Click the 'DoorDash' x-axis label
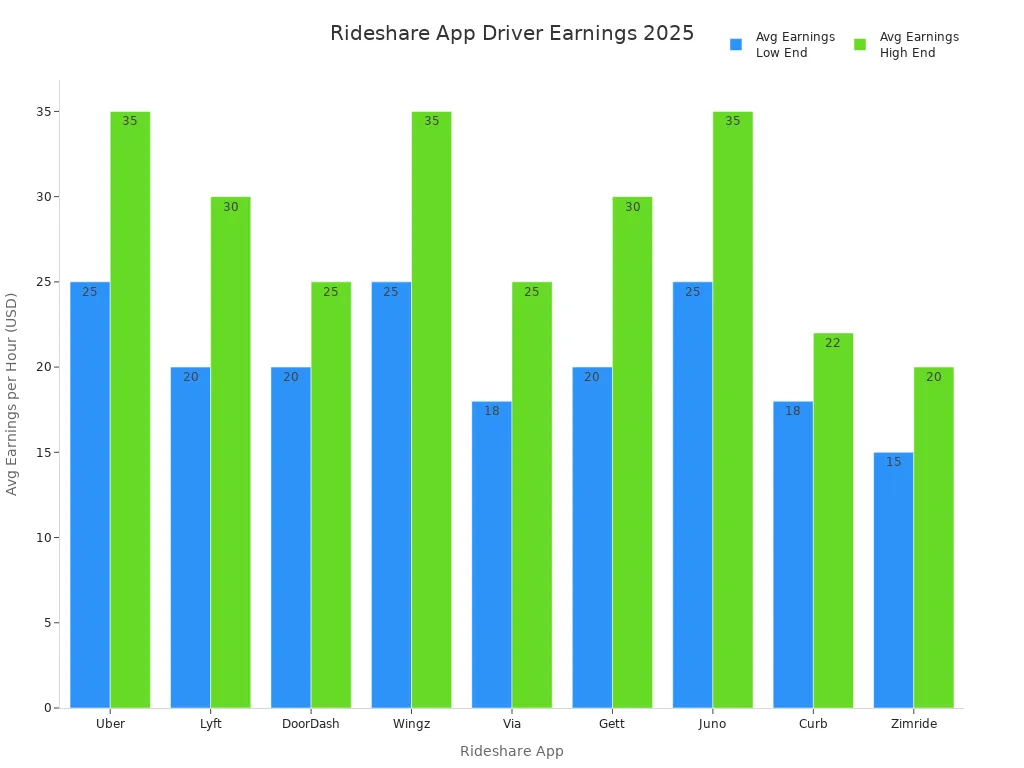 (x=311, y=724)
